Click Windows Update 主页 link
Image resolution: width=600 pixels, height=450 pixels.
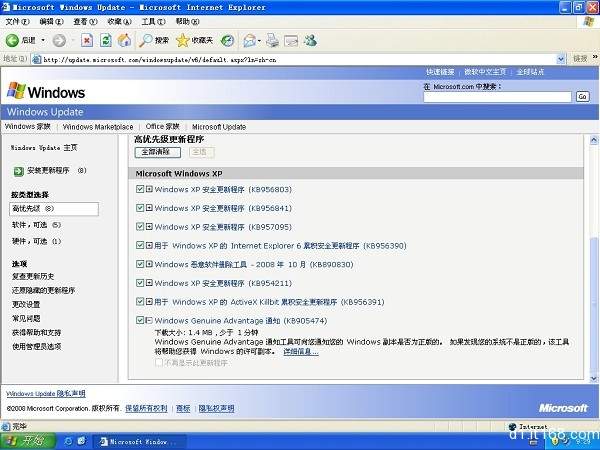[44, 148]
